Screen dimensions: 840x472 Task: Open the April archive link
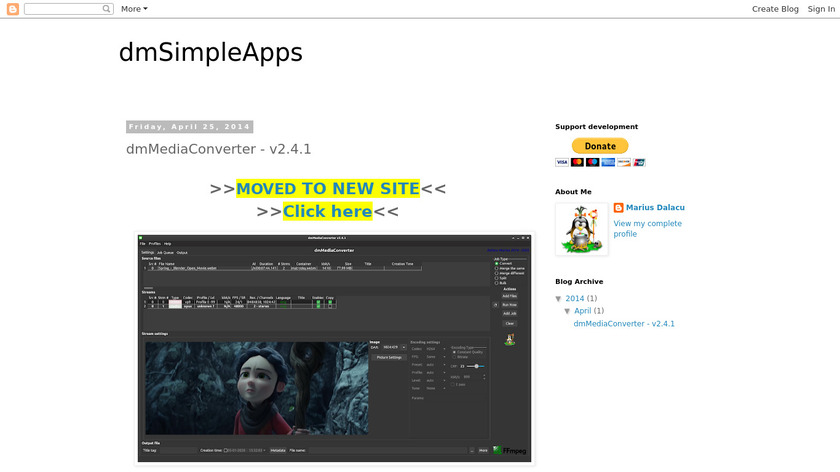pyautogui.click(x=582, y=311)
